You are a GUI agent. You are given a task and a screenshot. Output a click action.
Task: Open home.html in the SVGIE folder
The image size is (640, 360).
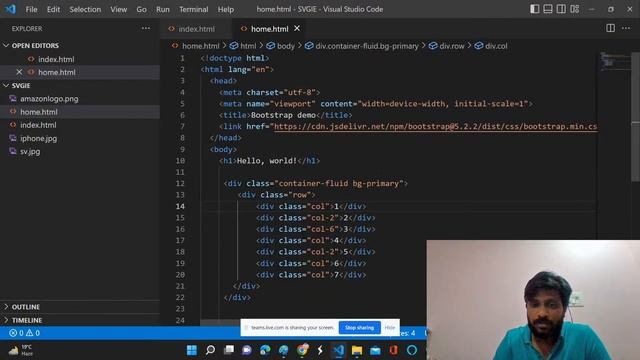(39, 112)
